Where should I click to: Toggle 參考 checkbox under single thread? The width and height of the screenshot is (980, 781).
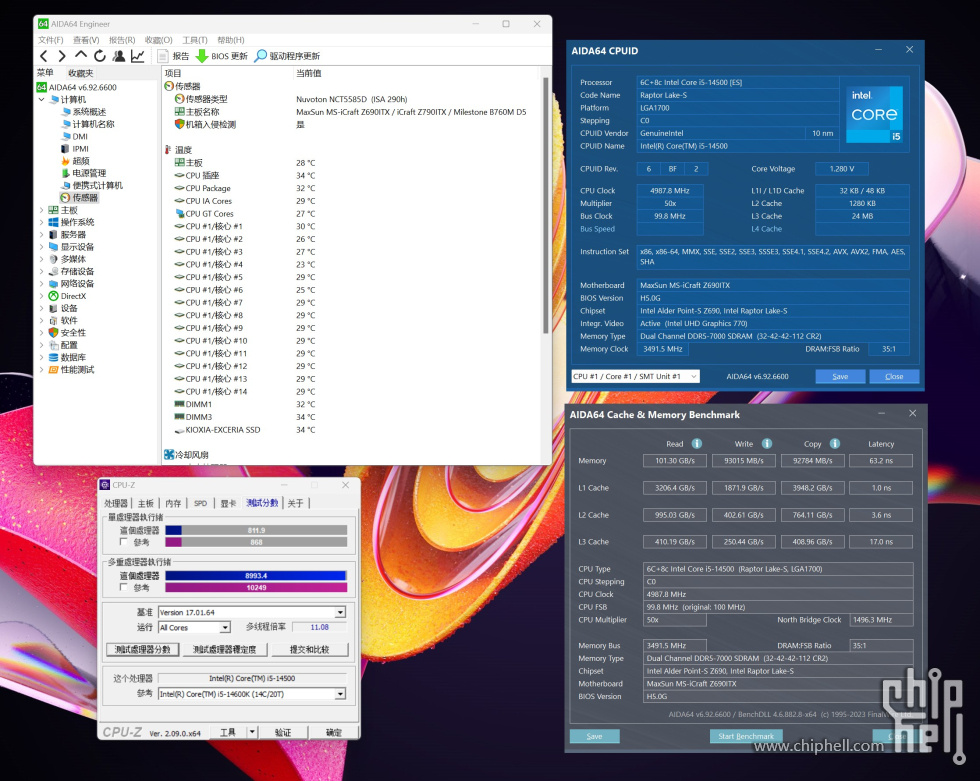tap(124, 542)
